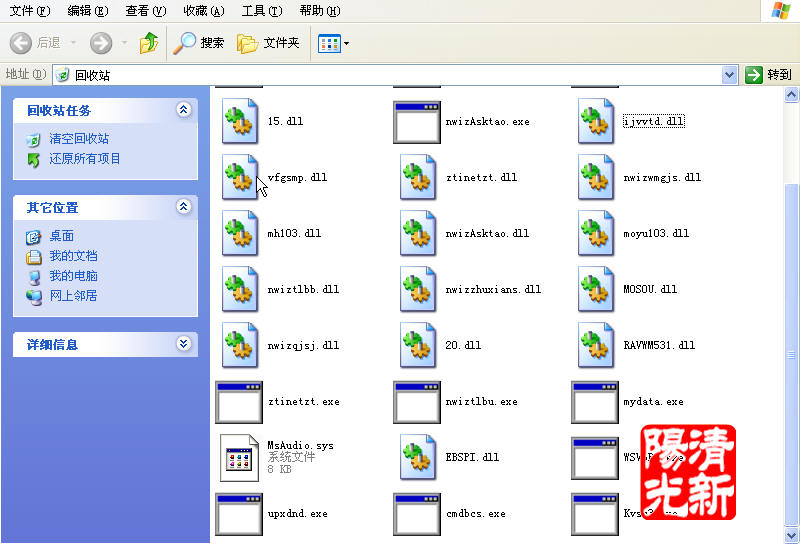The height and width of the screenshot is (544, 800).
Task: Open 我的电脑 link
Action: click(73, 276)
